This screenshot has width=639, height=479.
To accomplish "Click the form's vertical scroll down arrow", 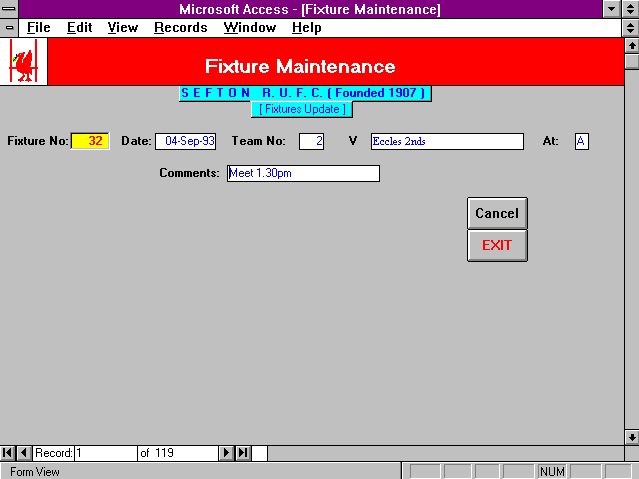I will pyautogui.click(x=632, y=437).
